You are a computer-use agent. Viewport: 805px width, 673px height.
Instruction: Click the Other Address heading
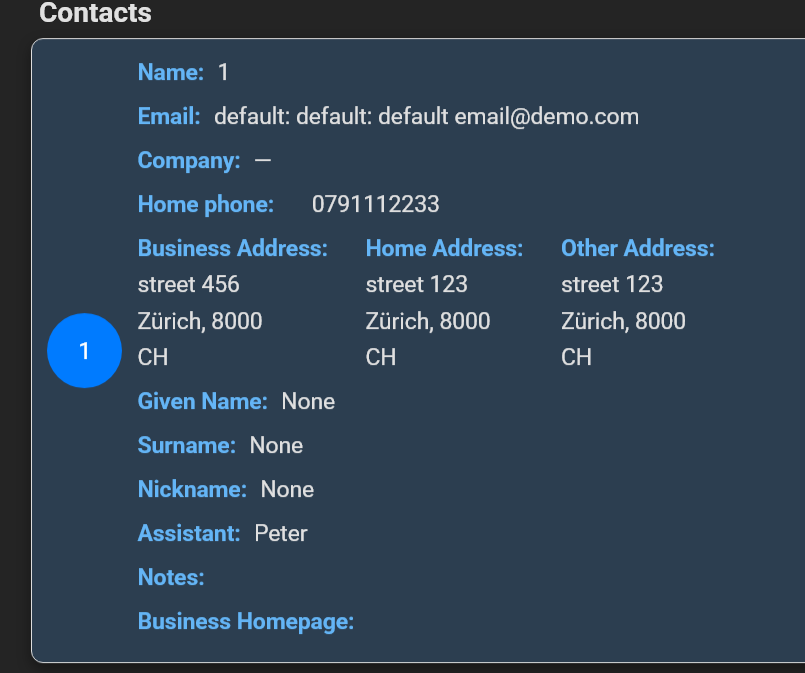[x=638, y=248]
